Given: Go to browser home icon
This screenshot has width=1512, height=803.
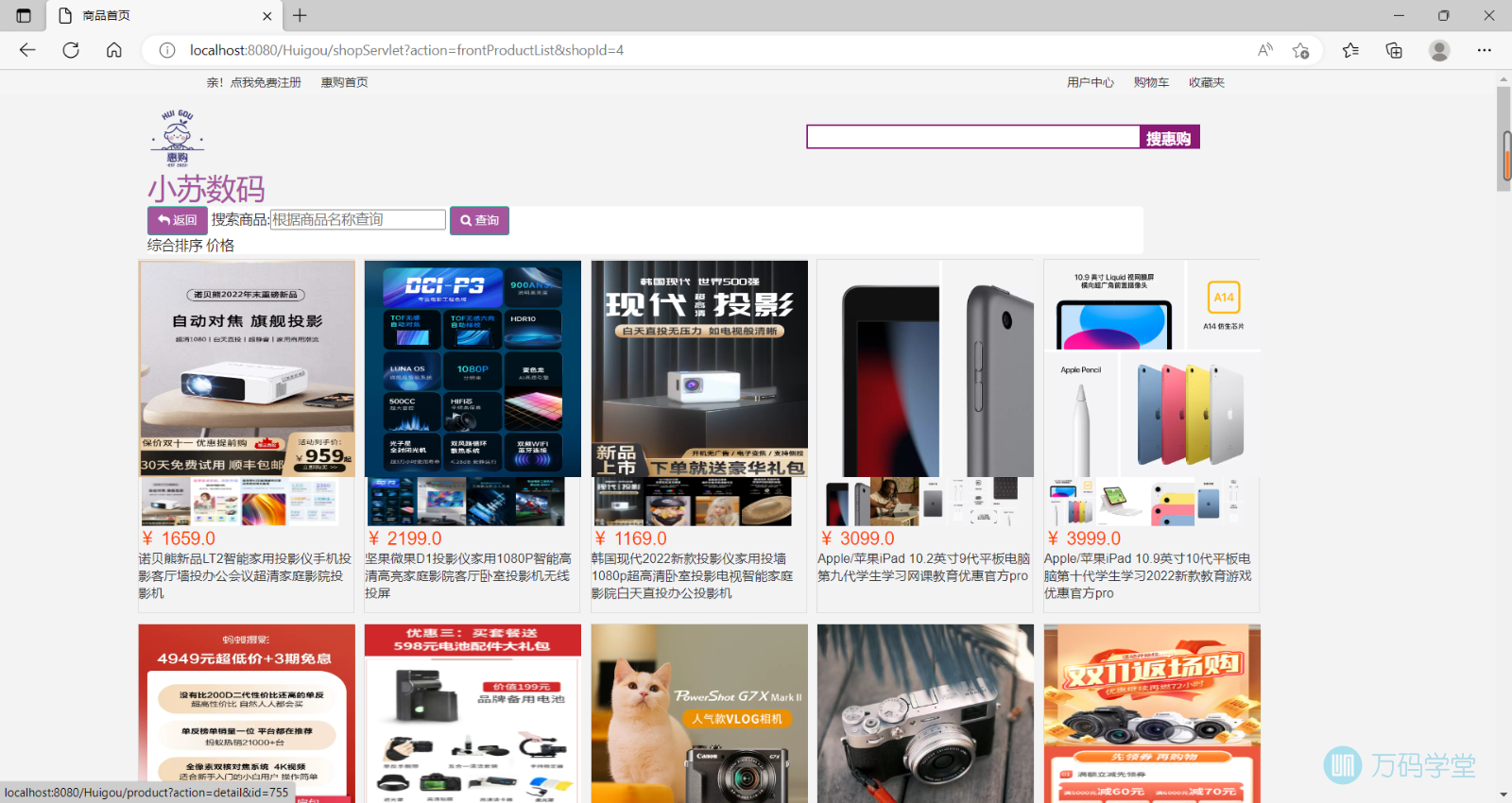Looking at the screenshot, I should [114, 50].
